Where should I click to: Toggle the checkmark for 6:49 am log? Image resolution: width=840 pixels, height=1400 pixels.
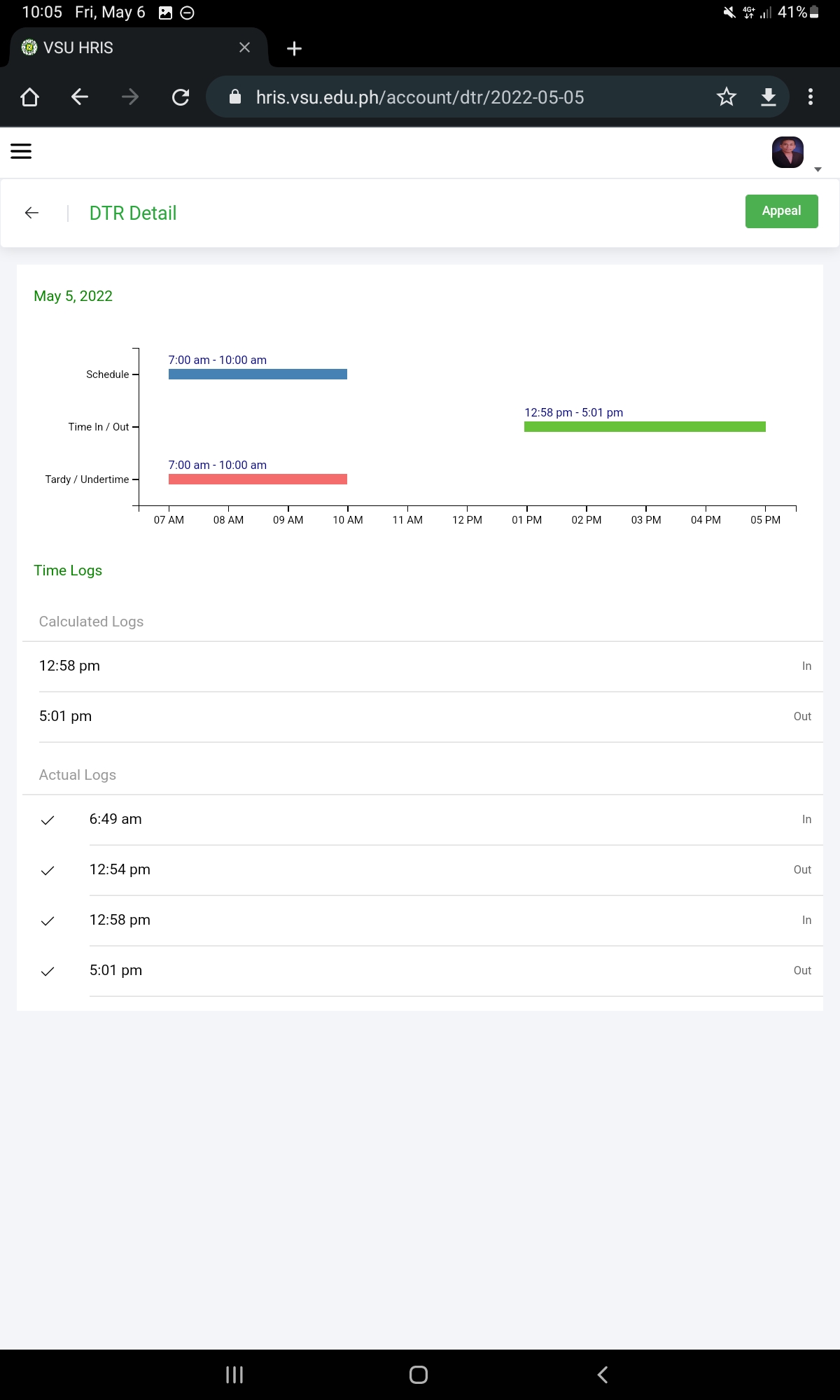click(x=48, y=820)
